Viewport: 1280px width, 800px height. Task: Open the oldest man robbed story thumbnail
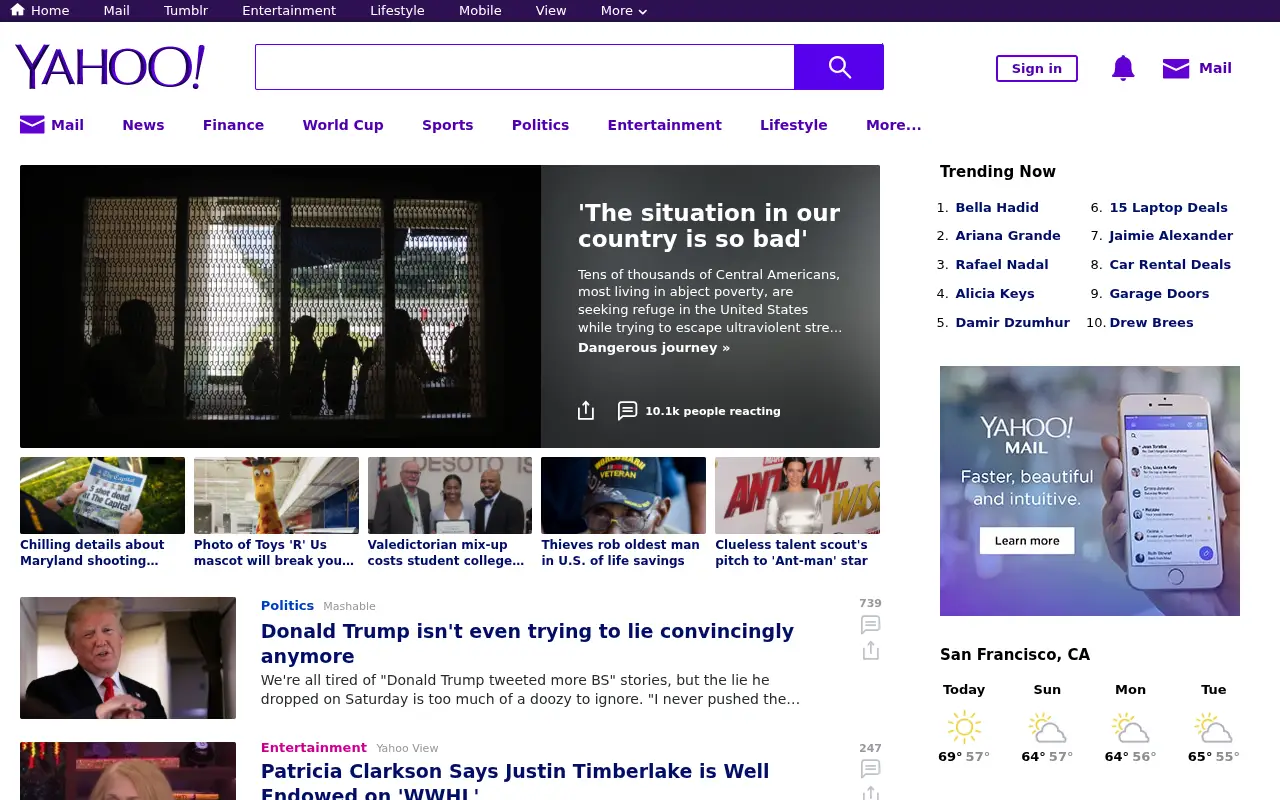click(x=623, y=495)
